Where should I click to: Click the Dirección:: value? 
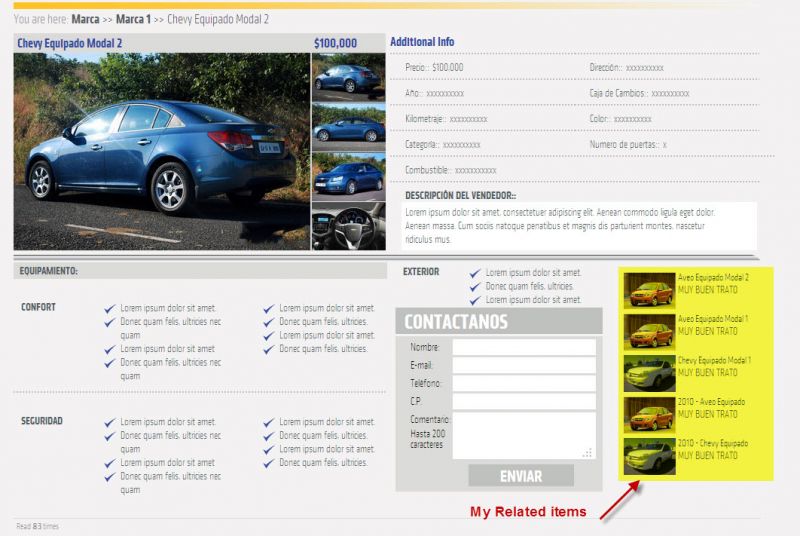(x=644, y=68)
